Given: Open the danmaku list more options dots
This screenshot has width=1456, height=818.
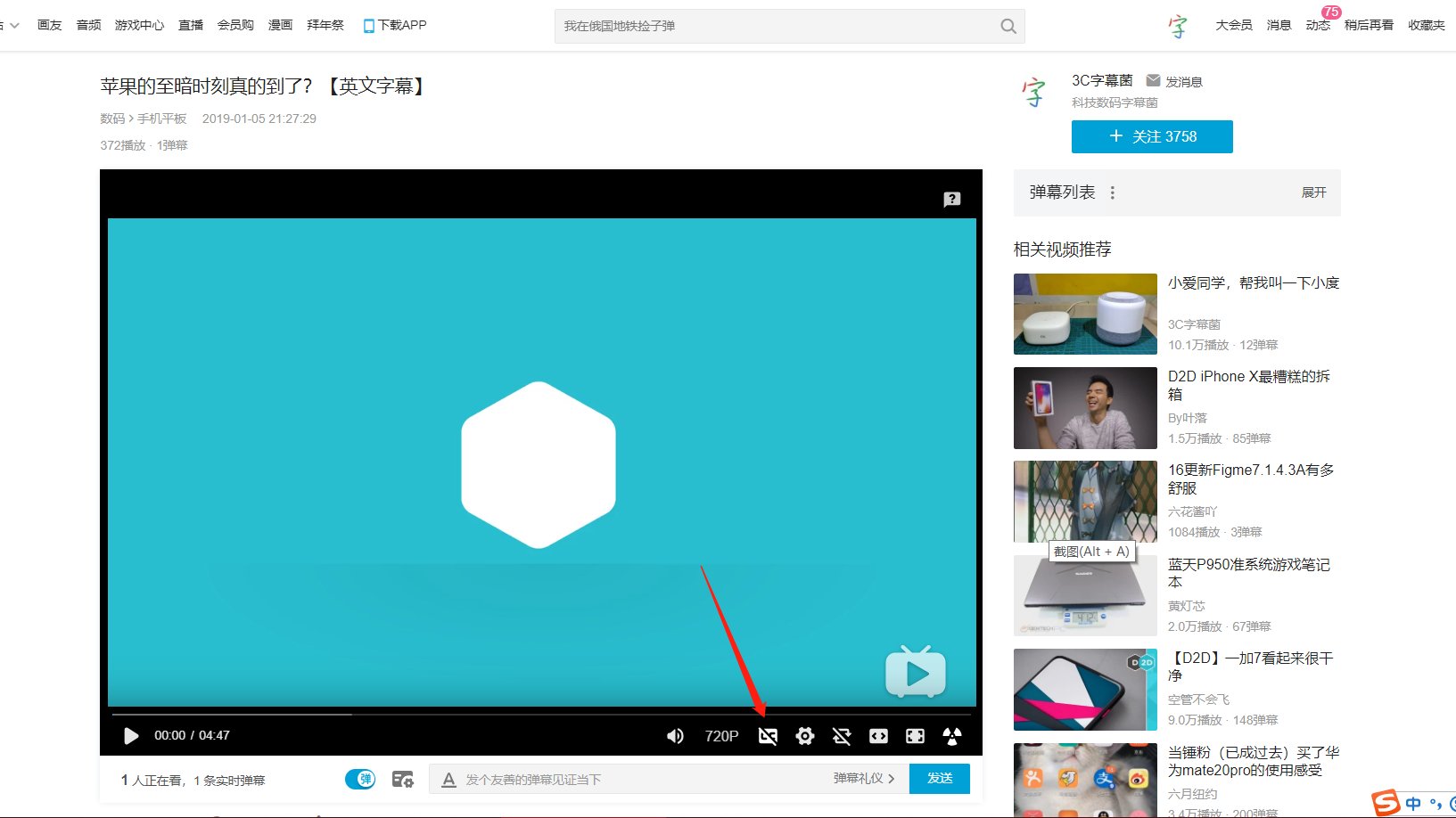Looking at the screenshot, I should [1112, 192].
